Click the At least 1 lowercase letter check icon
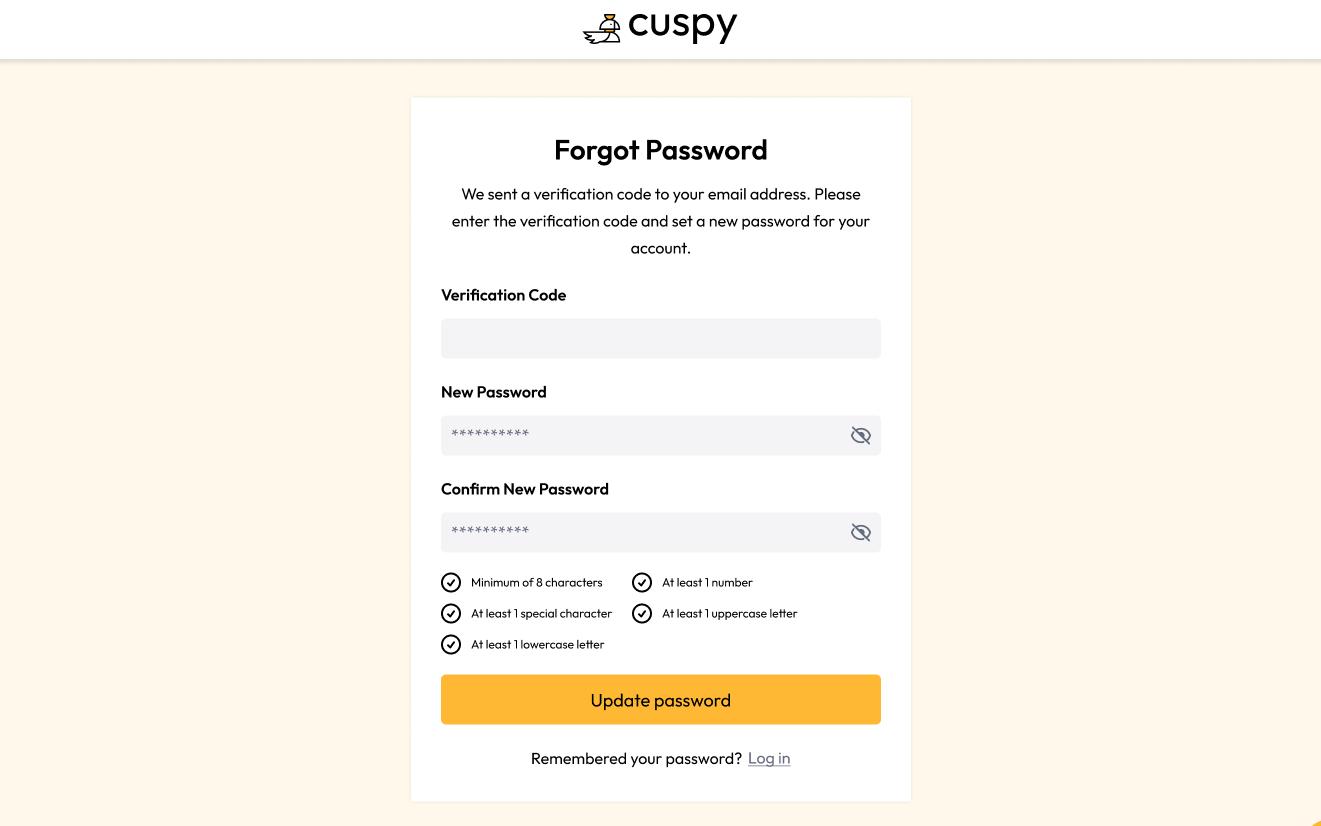 pos(451,644)
